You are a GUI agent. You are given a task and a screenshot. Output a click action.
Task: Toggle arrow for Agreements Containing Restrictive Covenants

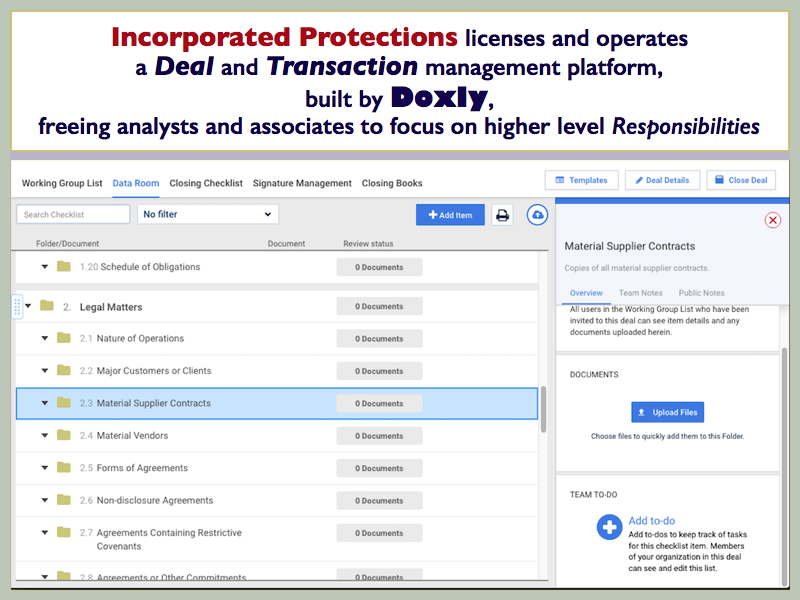point(45,533)
